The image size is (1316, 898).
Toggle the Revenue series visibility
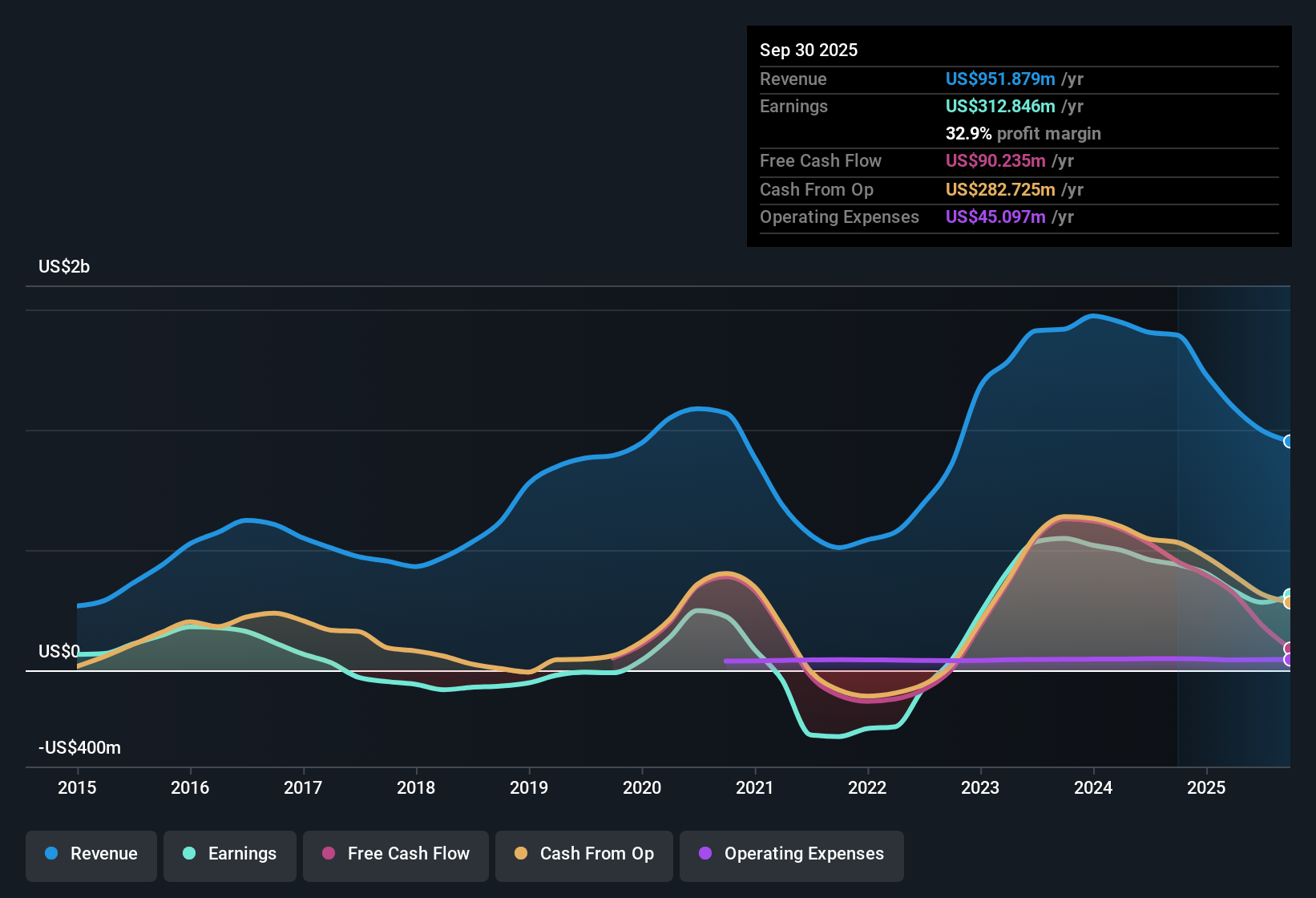91,854
